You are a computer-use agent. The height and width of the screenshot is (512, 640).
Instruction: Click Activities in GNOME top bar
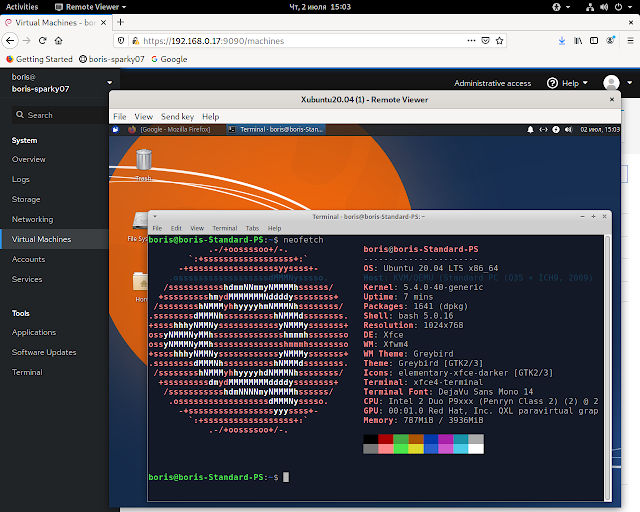[x=22, y=7]
